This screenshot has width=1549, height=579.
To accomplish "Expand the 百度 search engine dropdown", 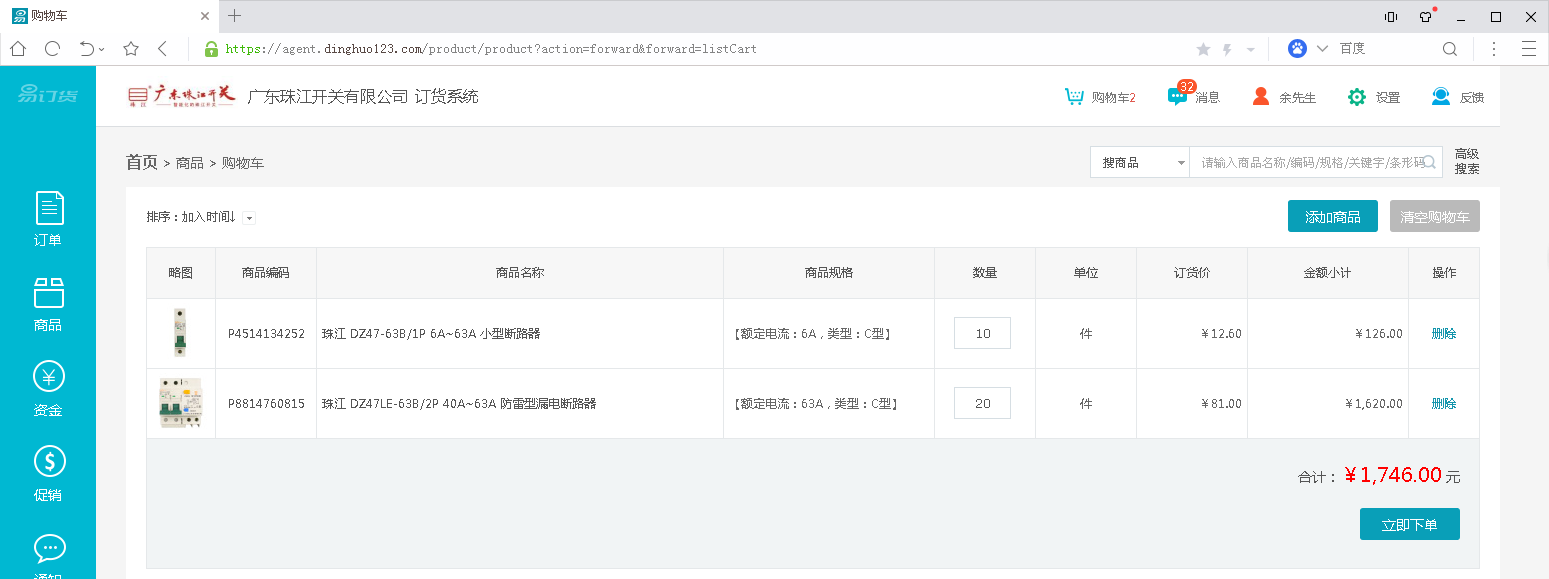I will [1322, 49].
